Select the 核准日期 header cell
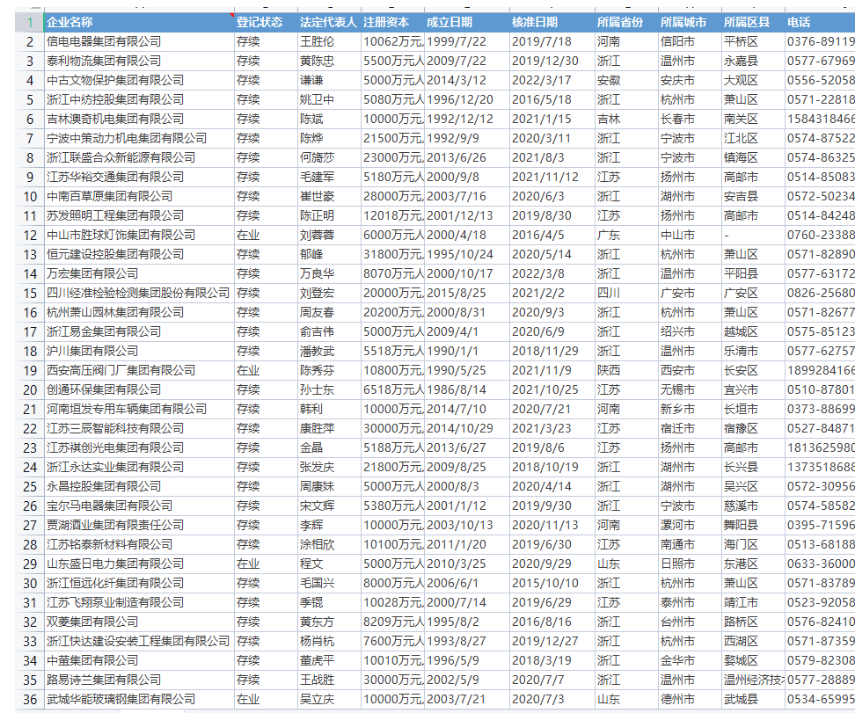The image size is (863, 716). (552, 23)
